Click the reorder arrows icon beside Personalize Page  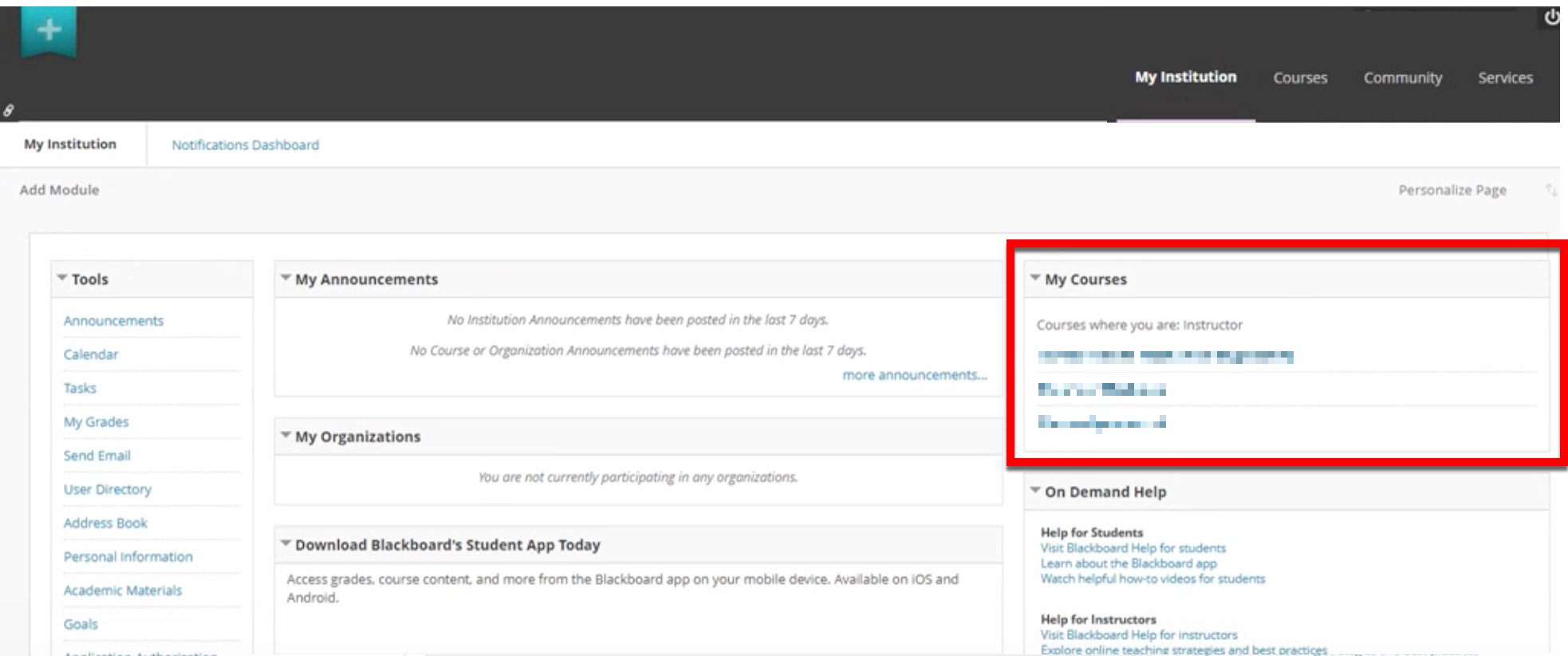[1550, 190]
